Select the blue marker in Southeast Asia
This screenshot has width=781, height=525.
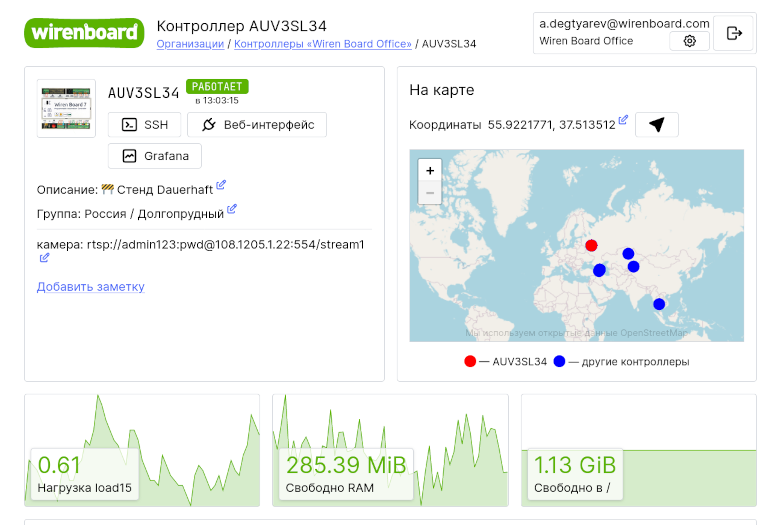(x=659, y=304)
